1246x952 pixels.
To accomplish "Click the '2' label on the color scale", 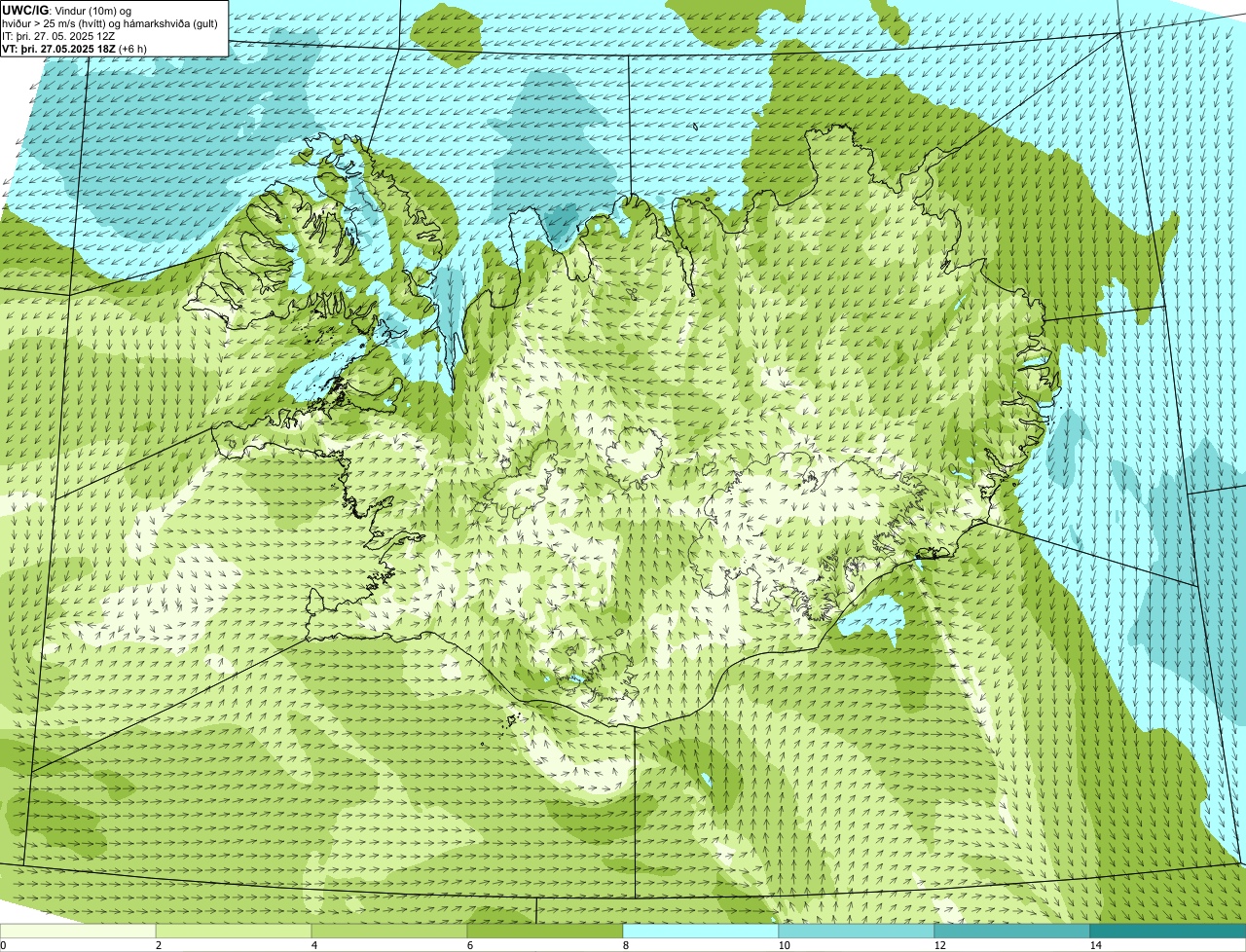I will [x=158, y=945].
